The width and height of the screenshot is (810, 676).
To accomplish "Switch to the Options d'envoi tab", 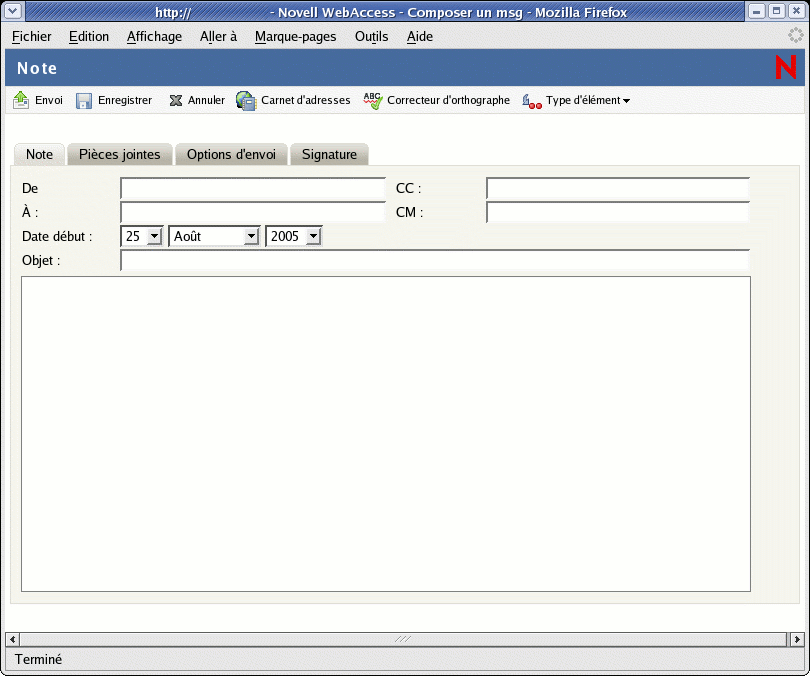I will point(231,154).
